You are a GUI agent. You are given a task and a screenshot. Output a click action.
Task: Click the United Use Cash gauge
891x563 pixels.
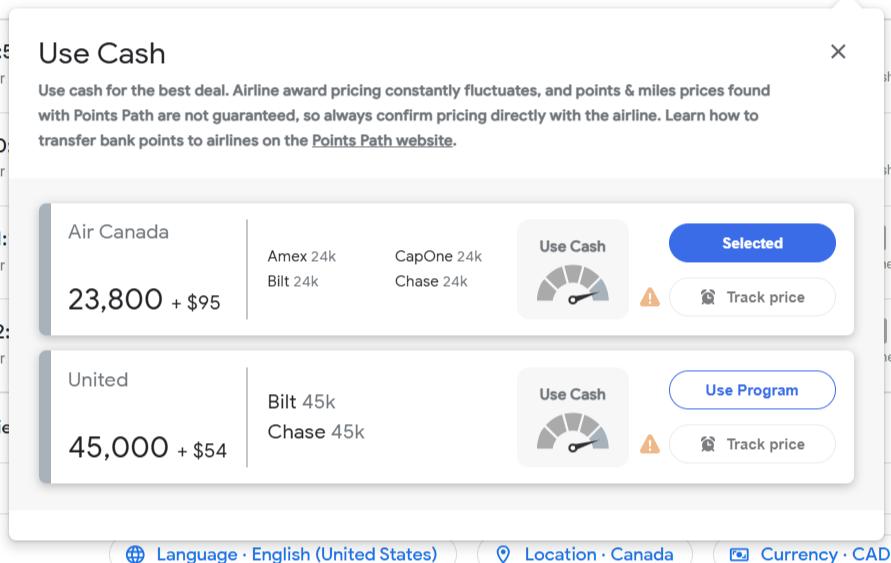point(572,417)
